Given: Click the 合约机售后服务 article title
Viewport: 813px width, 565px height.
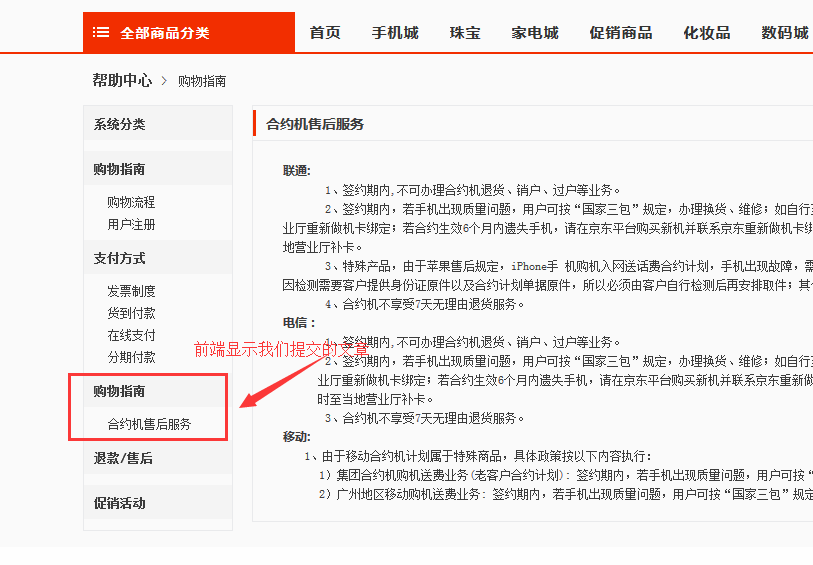Looking at the screenshot, I should click(315, 124).
